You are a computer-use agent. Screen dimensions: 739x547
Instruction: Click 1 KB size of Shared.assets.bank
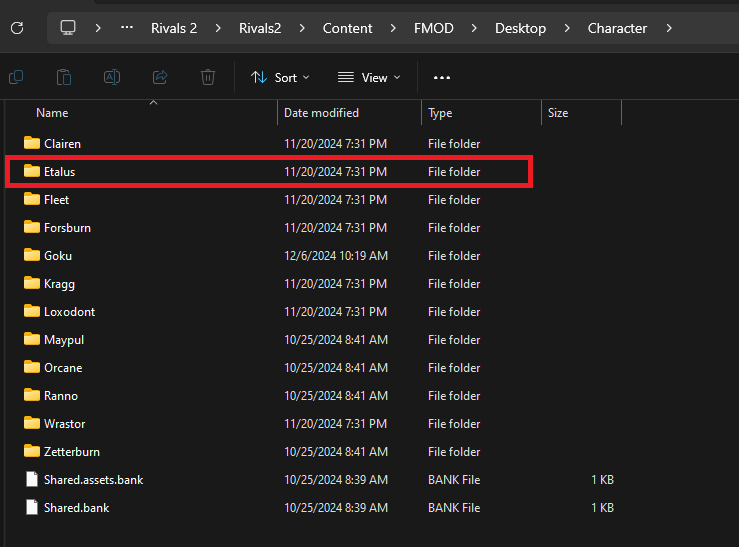tap(602, 480)
